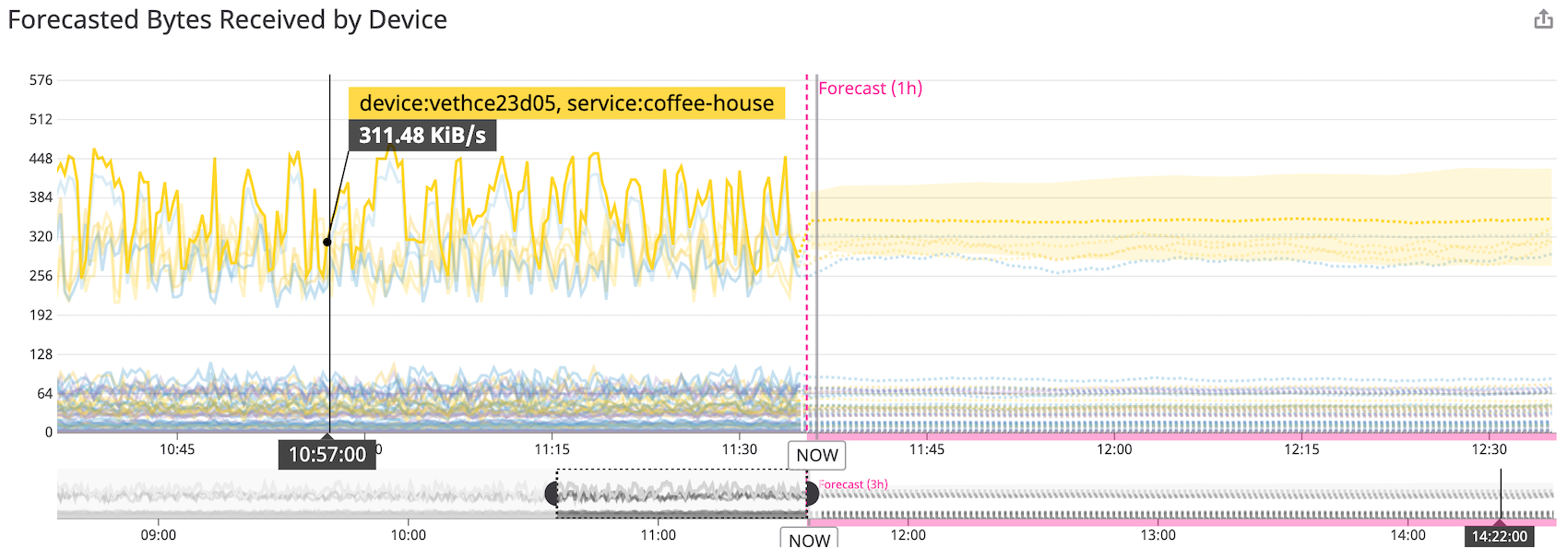Viewport: 1568px width, 560px height.
Task: Click the 448 y-axis label
Action: click(x=41, y=159)
